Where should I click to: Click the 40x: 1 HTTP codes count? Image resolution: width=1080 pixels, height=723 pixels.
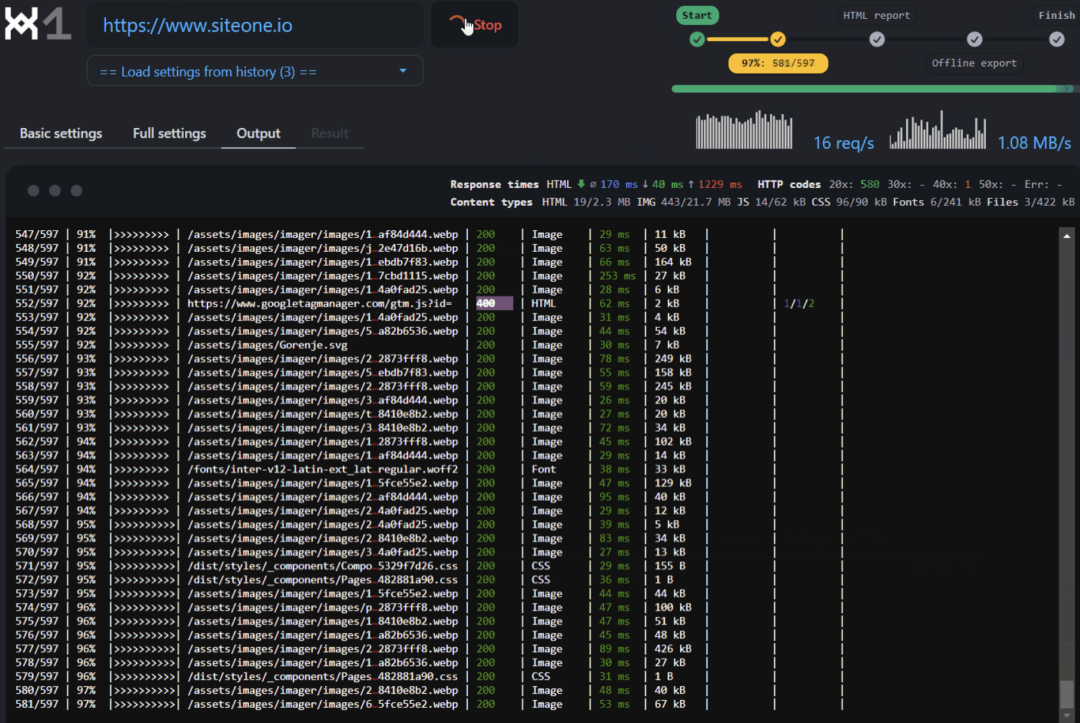952,184
